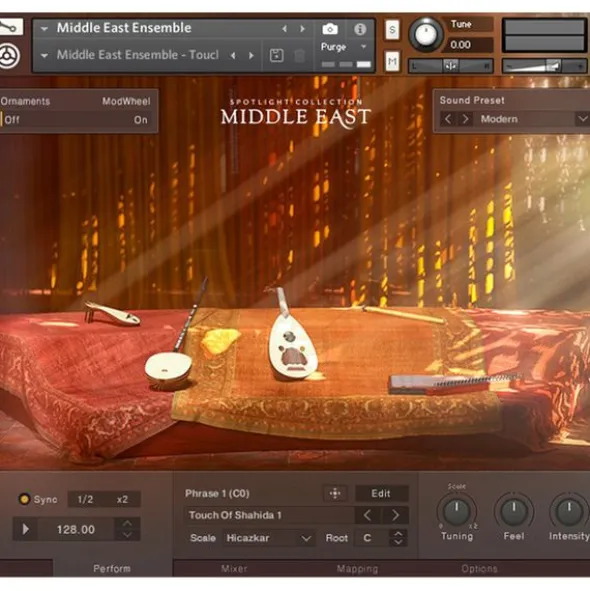Switch to the Perform tab
590x591 pixels.
(x=112, y=568)
